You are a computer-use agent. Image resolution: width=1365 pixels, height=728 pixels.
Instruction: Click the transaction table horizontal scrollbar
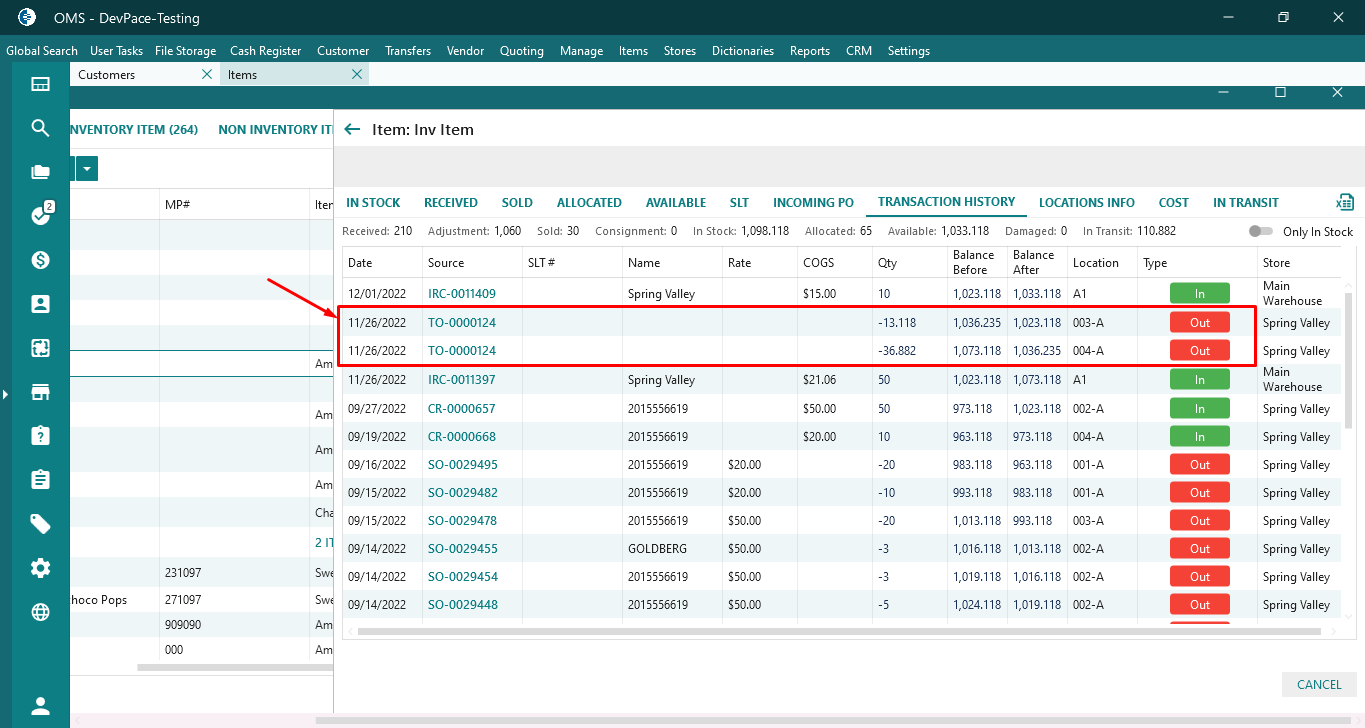click(840, 631)
